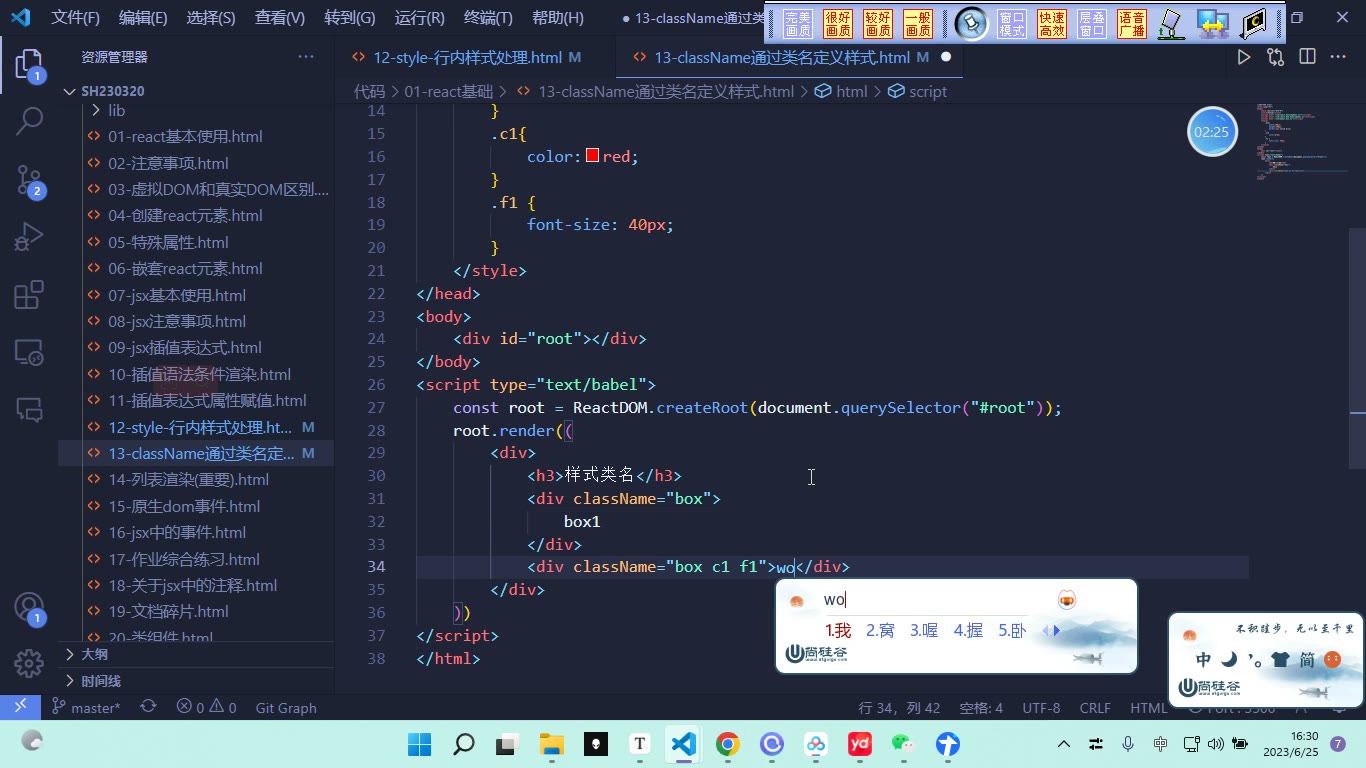Open the VS Code taskbar icon
Screen dimensions: 1366x768
coord(683,744)
